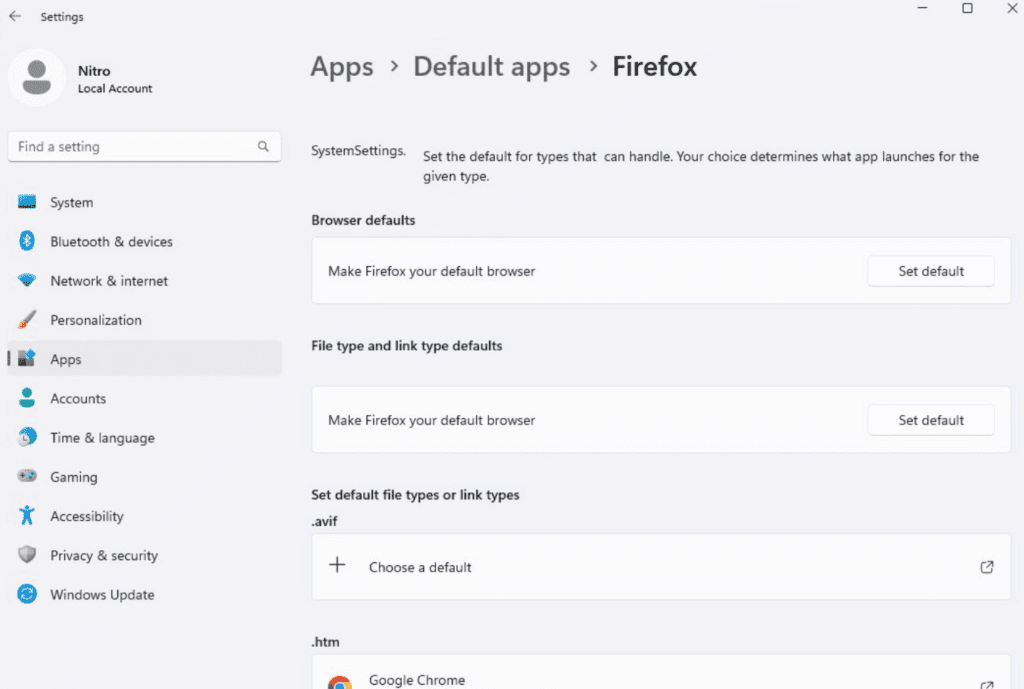This screenshot has height=689, width=1024.
Task: Open external link icon for .htm row
Action: tap(987, 684)
